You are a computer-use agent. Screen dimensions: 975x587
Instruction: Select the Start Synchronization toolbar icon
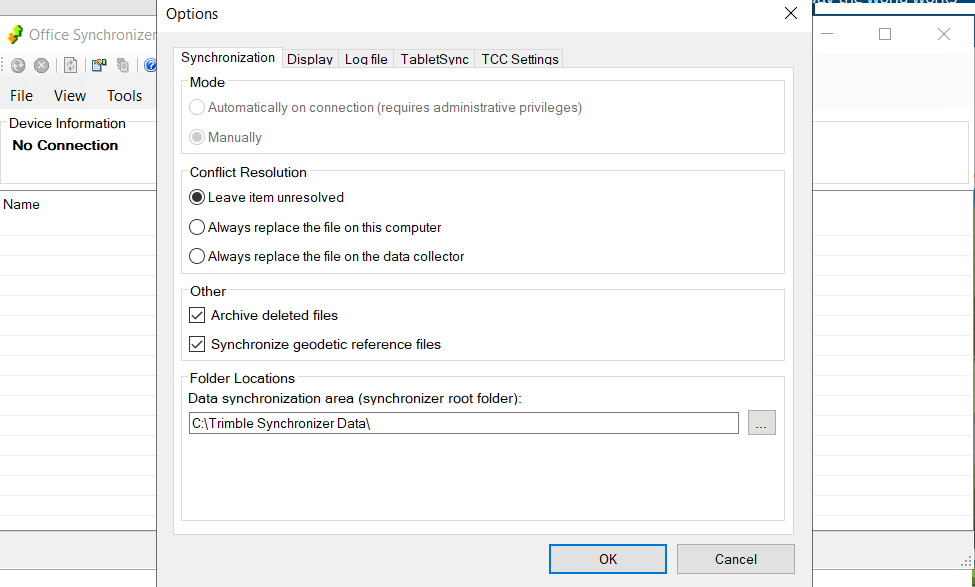(x=18, y=65)
